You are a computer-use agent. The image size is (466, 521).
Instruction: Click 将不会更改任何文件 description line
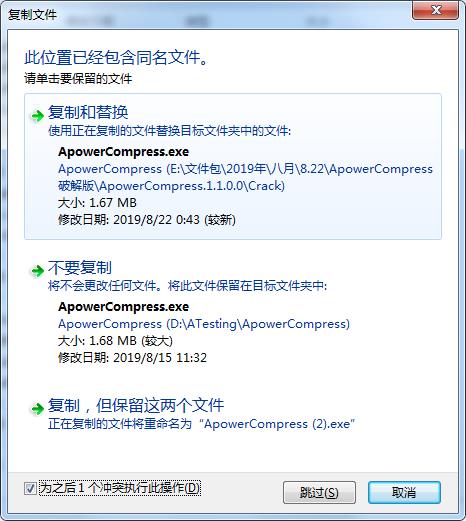pyautogui.click(x=188, y=286)
